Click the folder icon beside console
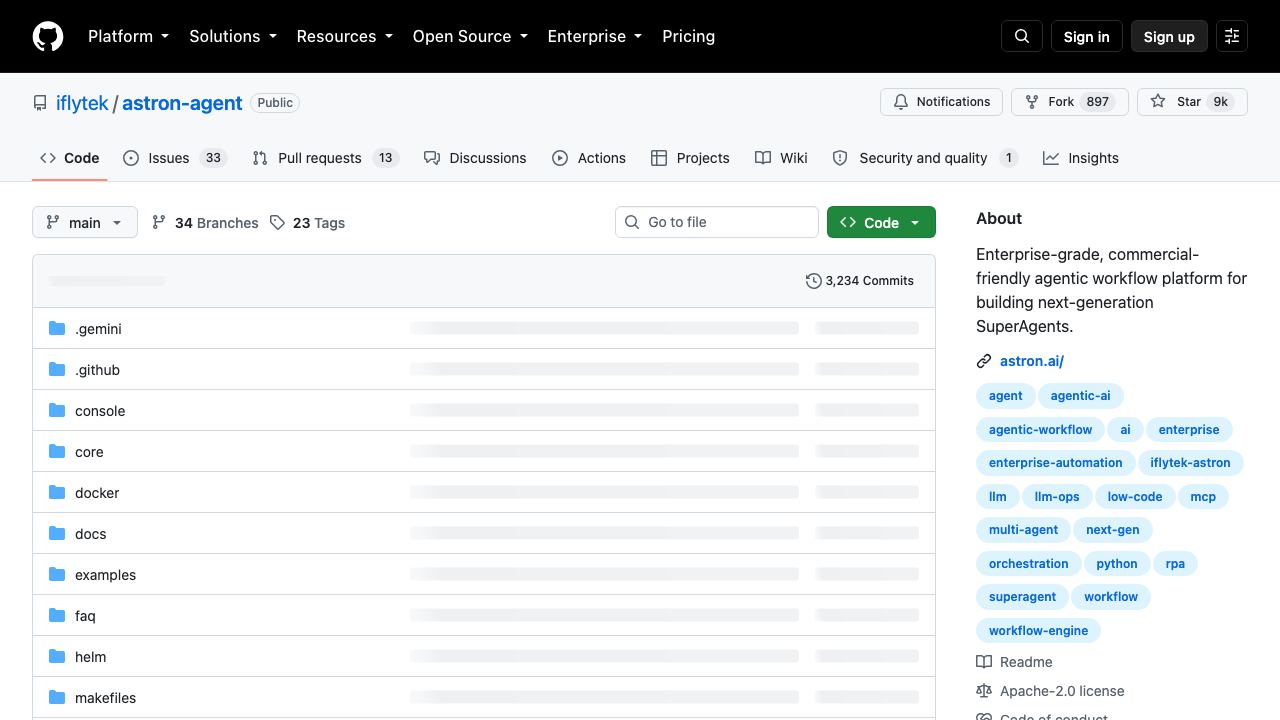The width and height of the screenshot is (1280, 720). [x=57, y=410]
